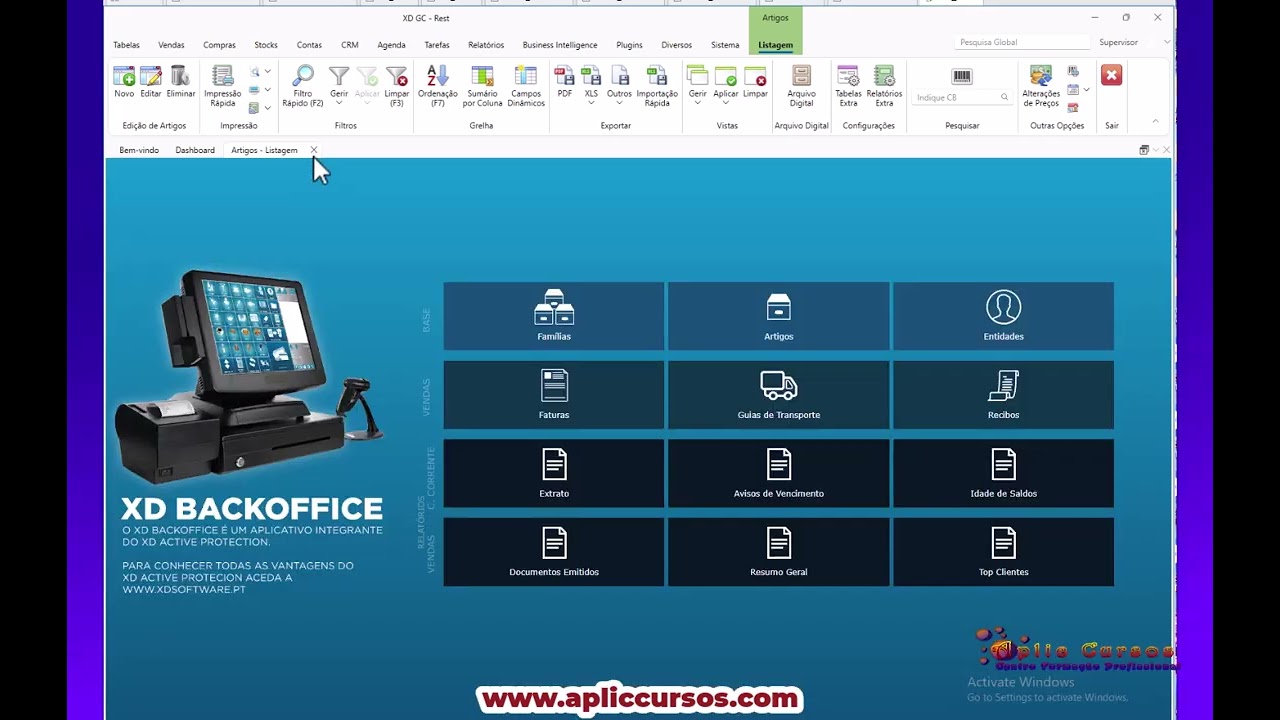The width and height of the screenshot is (1280, 720).
Task: Open the Recibos tile
Action: tap(1003, 395)
